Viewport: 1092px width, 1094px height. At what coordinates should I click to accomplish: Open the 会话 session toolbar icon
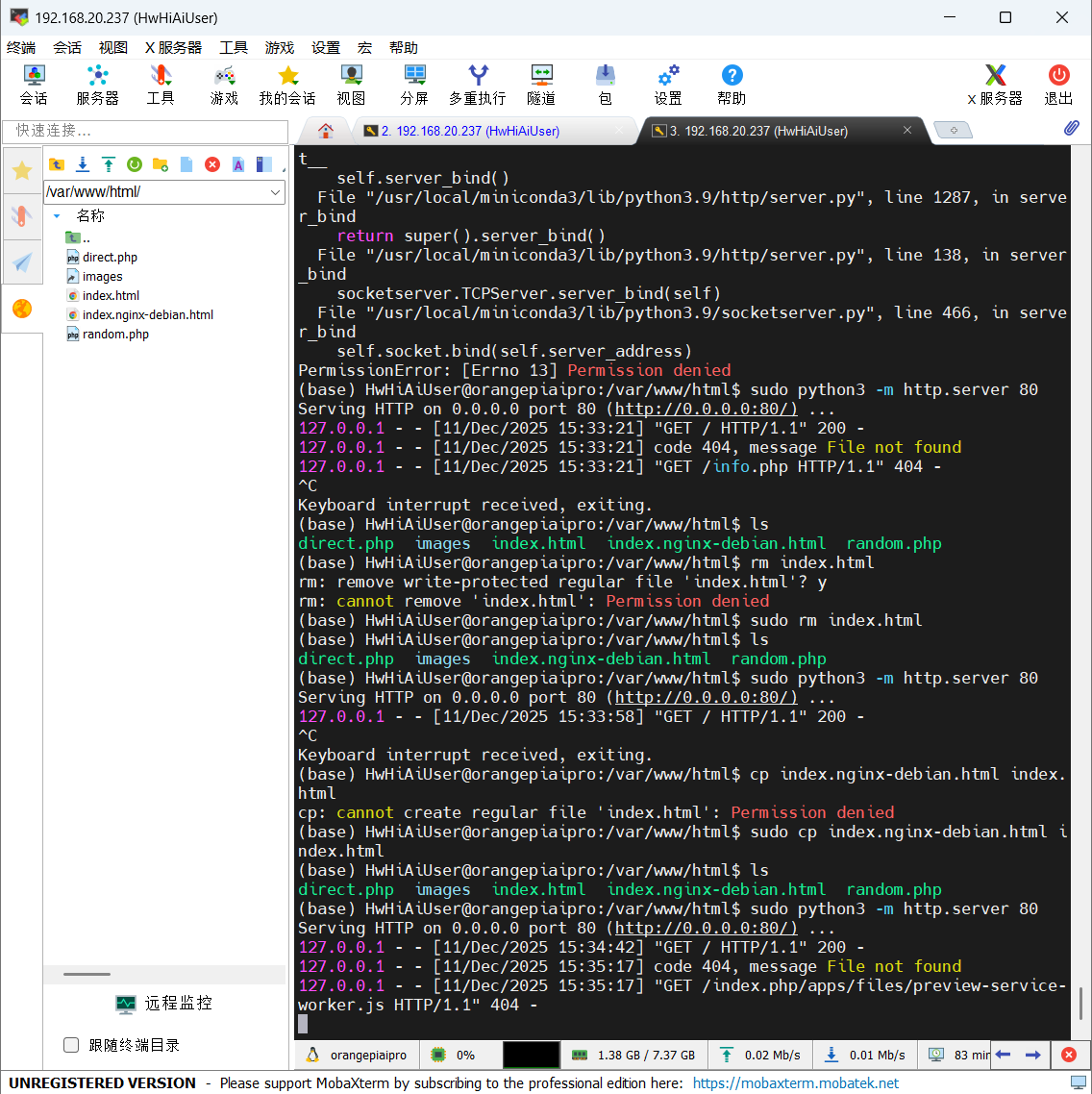click(x=34, y=86)
